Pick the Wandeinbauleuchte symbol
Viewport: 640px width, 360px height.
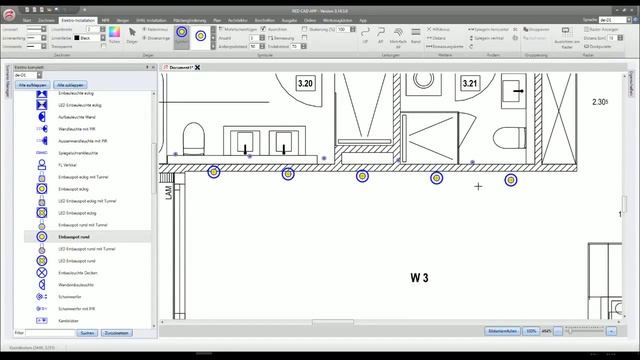pos(42,284)
